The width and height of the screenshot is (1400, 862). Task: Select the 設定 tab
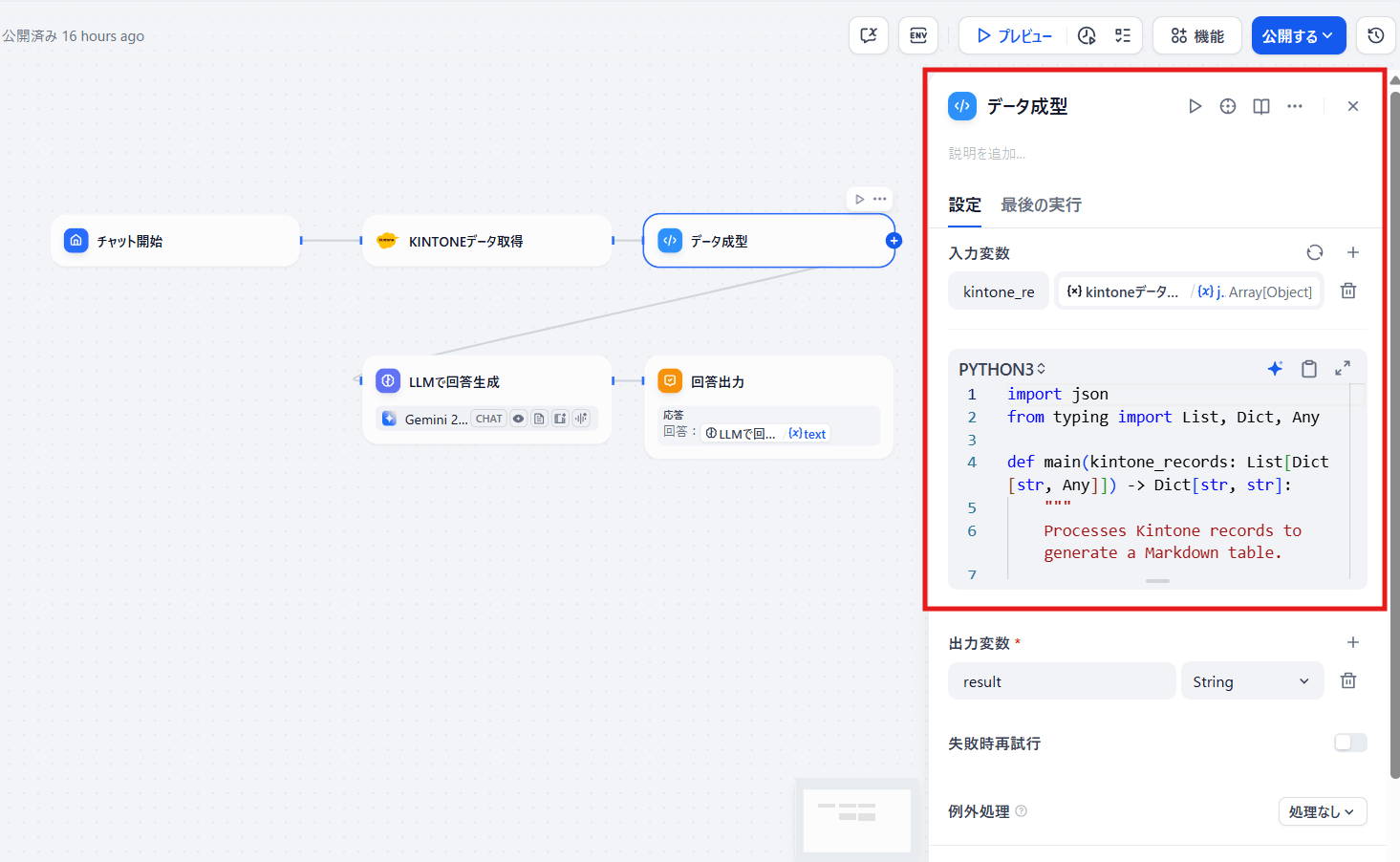coord(964,205)
